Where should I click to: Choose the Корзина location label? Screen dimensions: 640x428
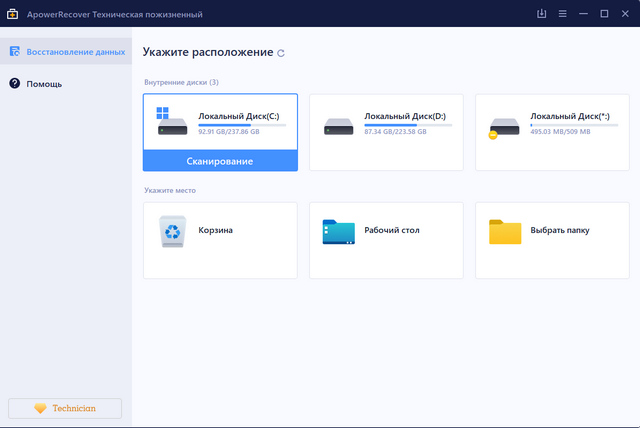(216, 230)
